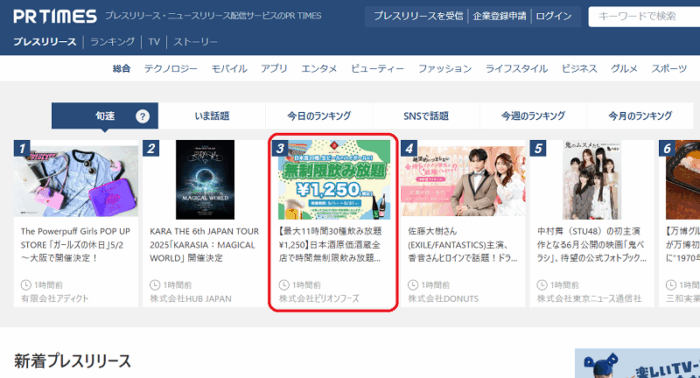Image resolution: width=700 pixels, height=378 pixels.
Task: Open the question mark help icon
Action: click(142, 116)
